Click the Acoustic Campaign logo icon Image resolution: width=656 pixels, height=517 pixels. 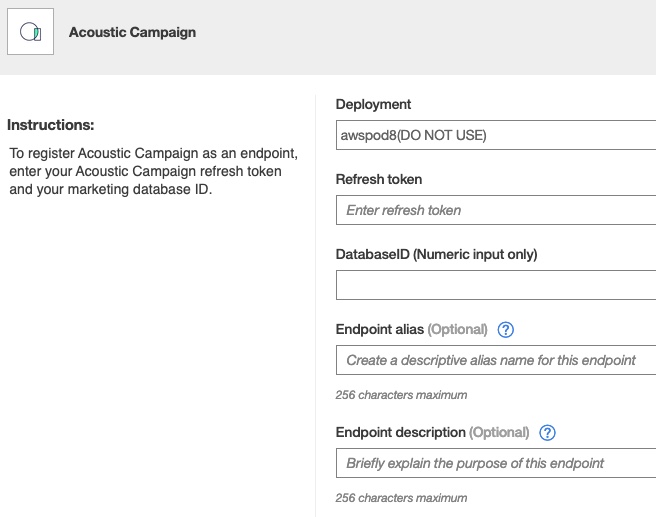click(31, 31)
